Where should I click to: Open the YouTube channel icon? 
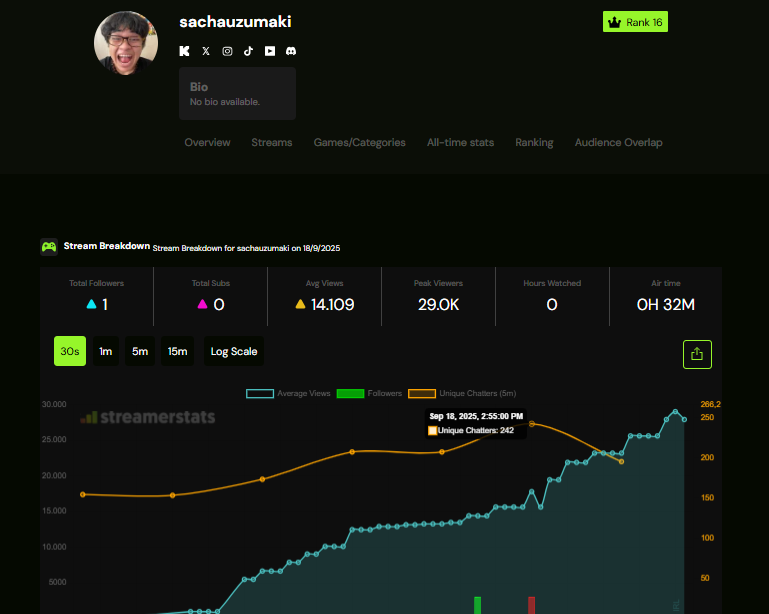tap(270, 51)
